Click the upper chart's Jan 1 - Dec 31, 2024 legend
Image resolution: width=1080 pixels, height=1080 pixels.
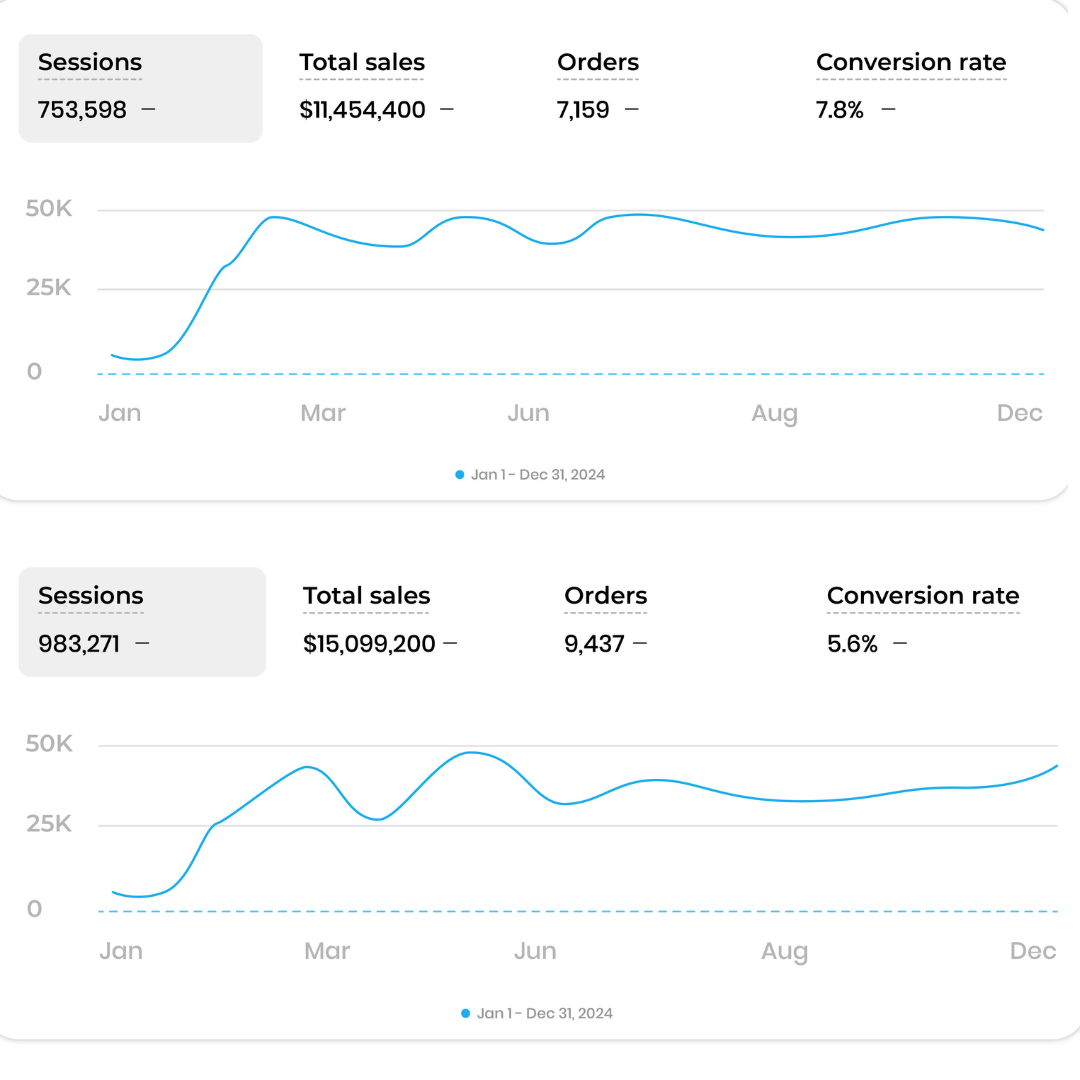click(x=538, y=475)
